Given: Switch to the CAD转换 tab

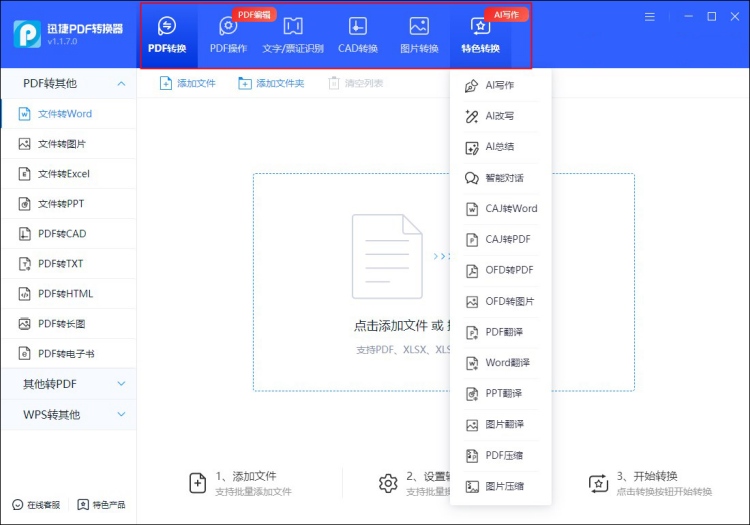Looking at the screenshot, I should click(x=358, y=35).
